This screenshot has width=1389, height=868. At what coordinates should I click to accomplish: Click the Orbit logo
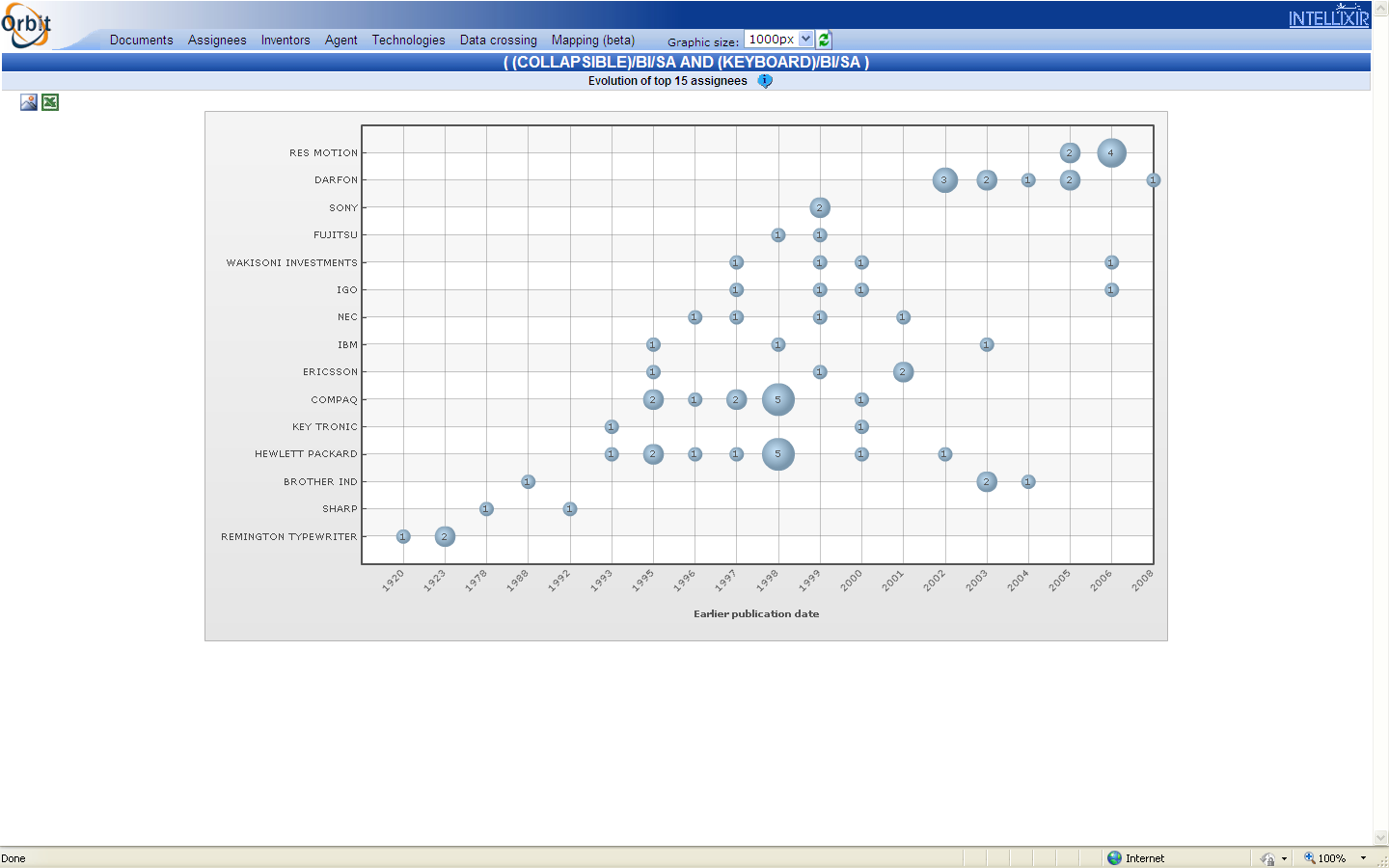pyautogui.click(x=26, y=25)
